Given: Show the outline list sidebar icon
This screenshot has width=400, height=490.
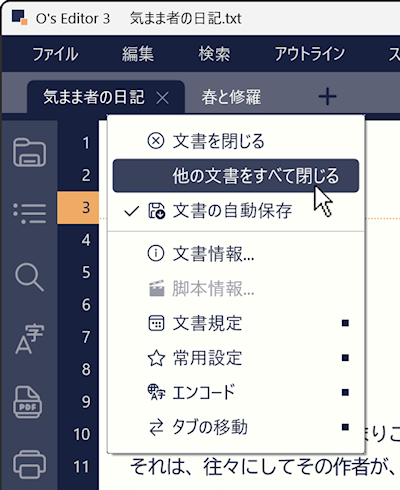Looking at the screenshot, I should click(x=29, y=213).
